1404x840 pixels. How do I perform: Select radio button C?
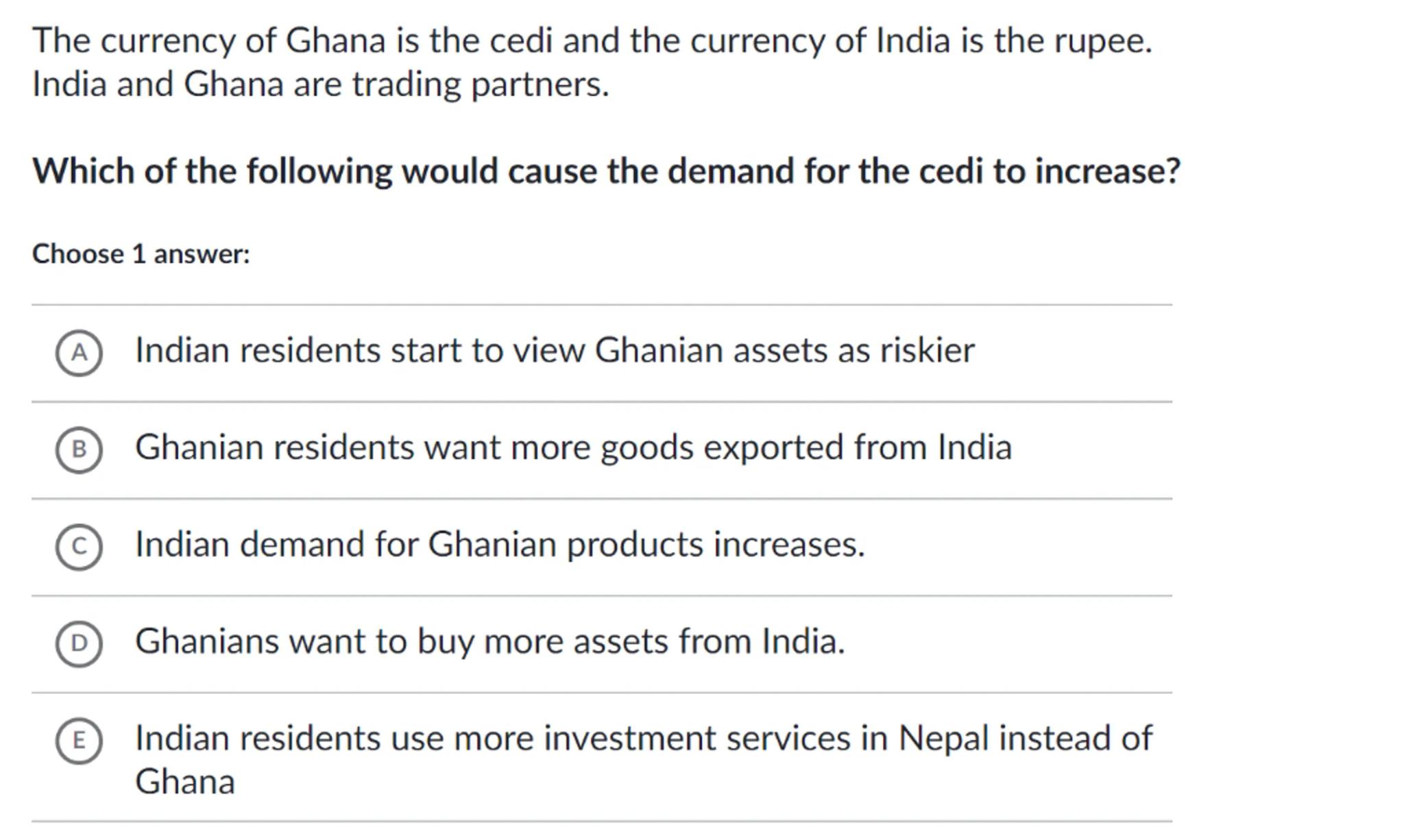click(79, 547)
